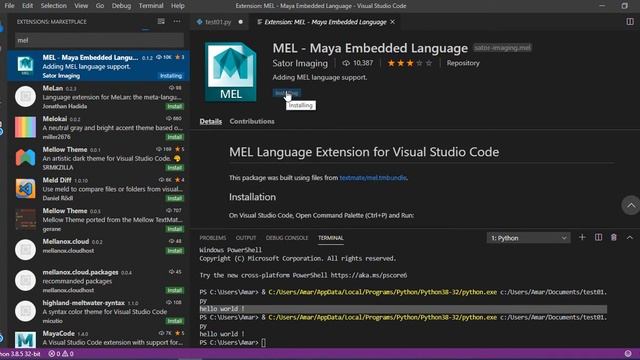
Task: Open the View menu
Action: point(81,6)
